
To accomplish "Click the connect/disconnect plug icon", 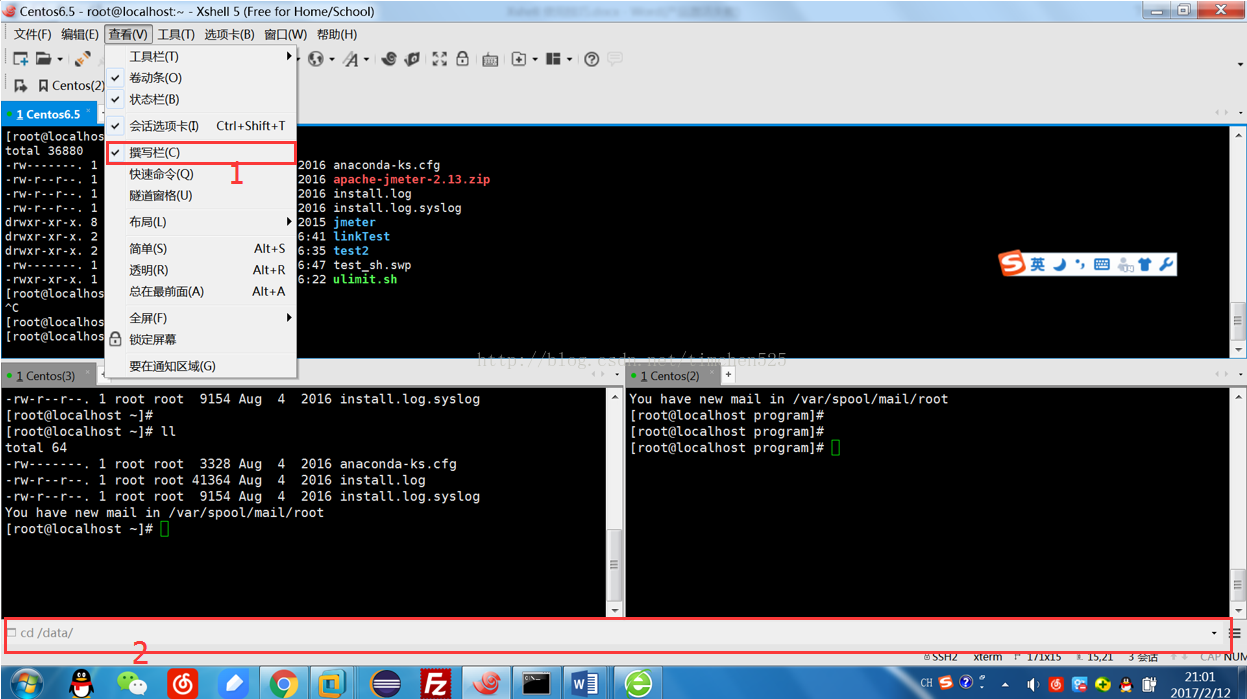I will [x=83, y=59].
